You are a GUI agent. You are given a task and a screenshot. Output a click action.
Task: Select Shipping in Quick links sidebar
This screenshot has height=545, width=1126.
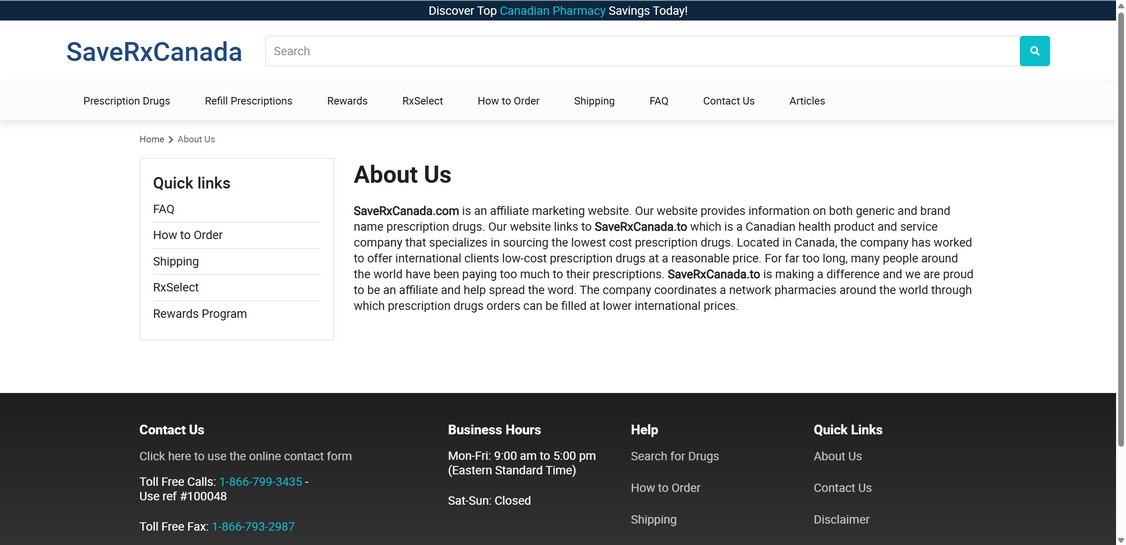tap(176, 261)
